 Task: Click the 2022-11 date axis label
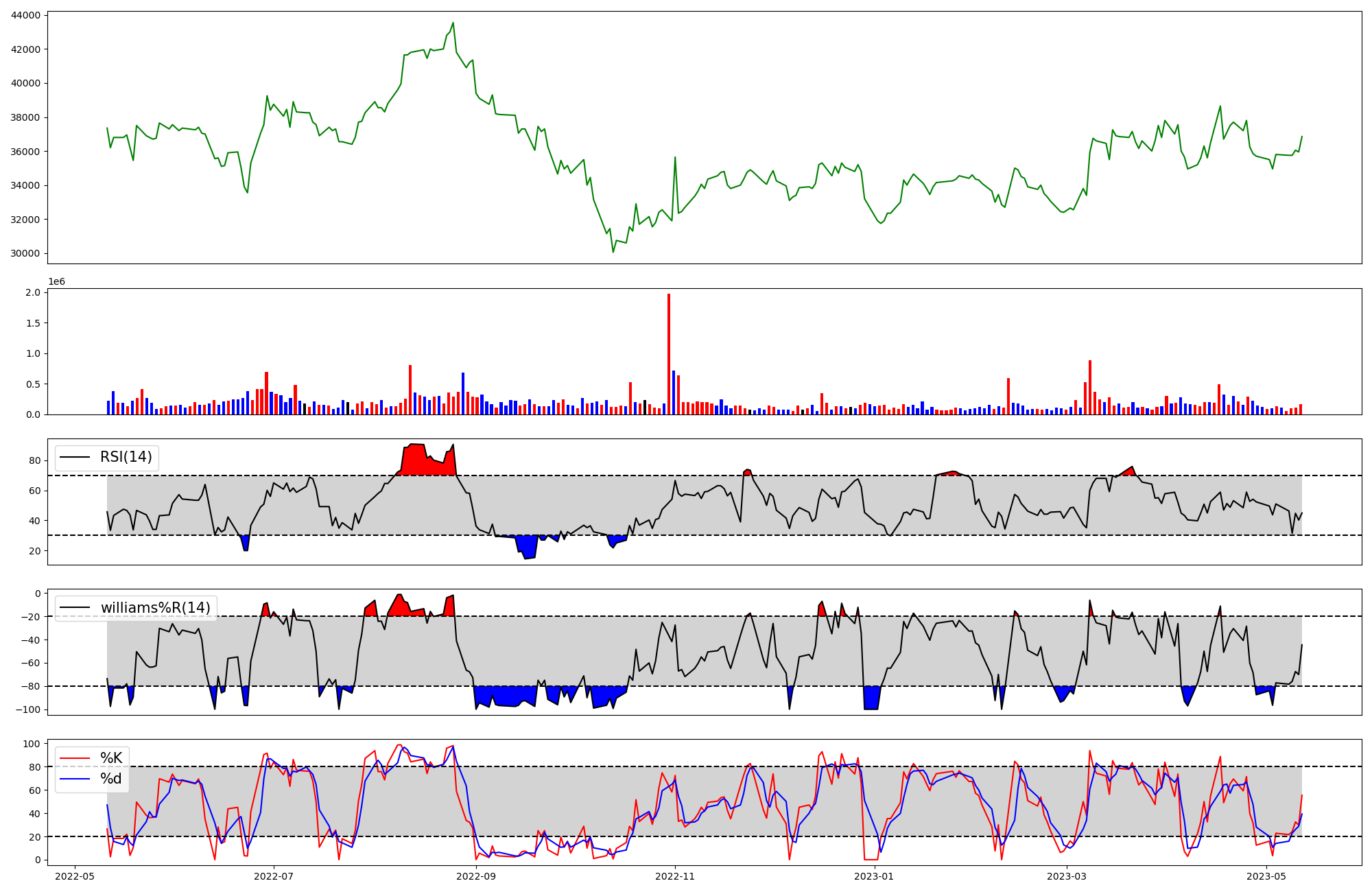click(675, 876)
